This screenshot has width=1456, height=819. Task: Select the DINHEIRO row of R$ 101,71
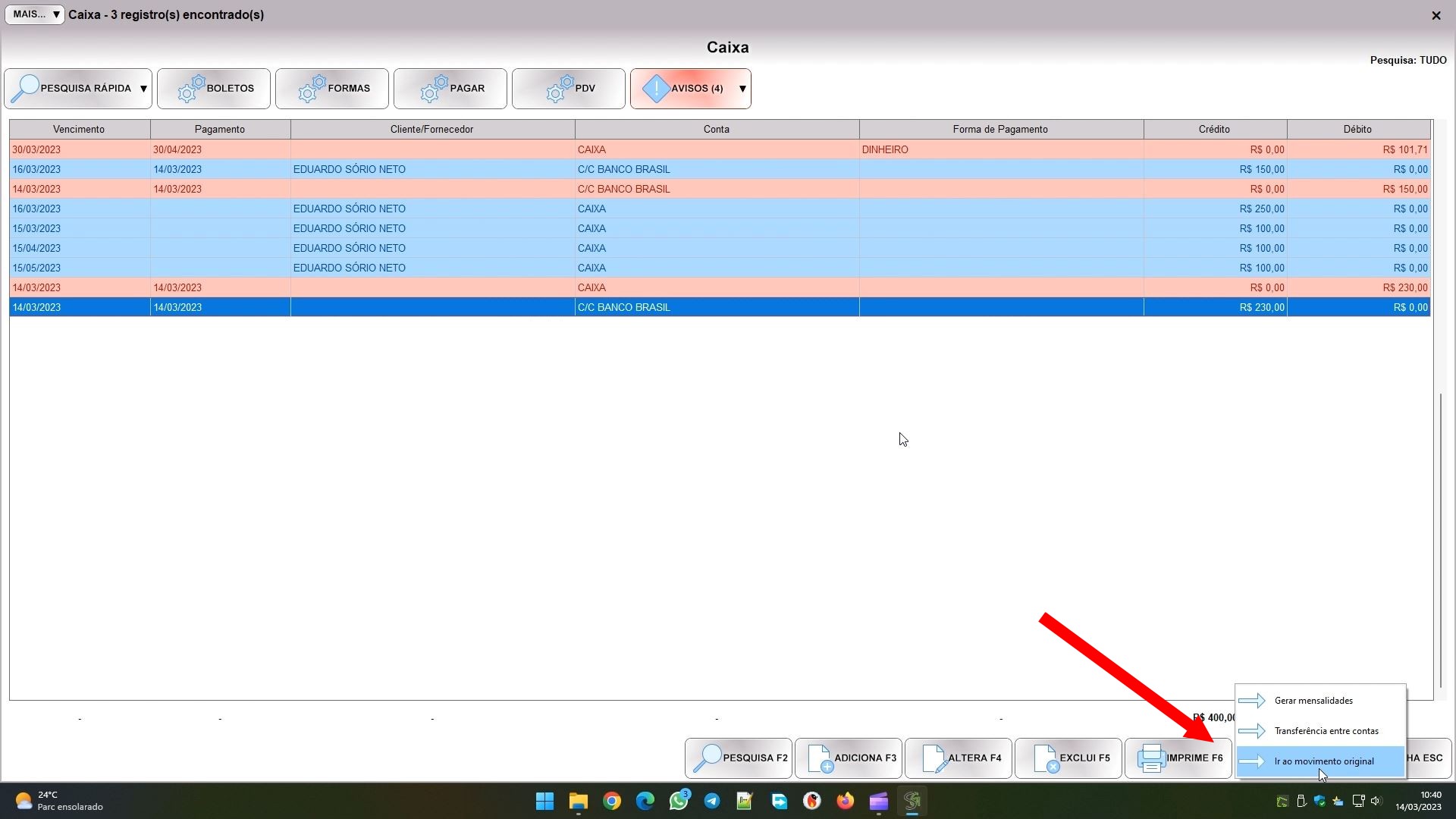click(x=884, y=149)
